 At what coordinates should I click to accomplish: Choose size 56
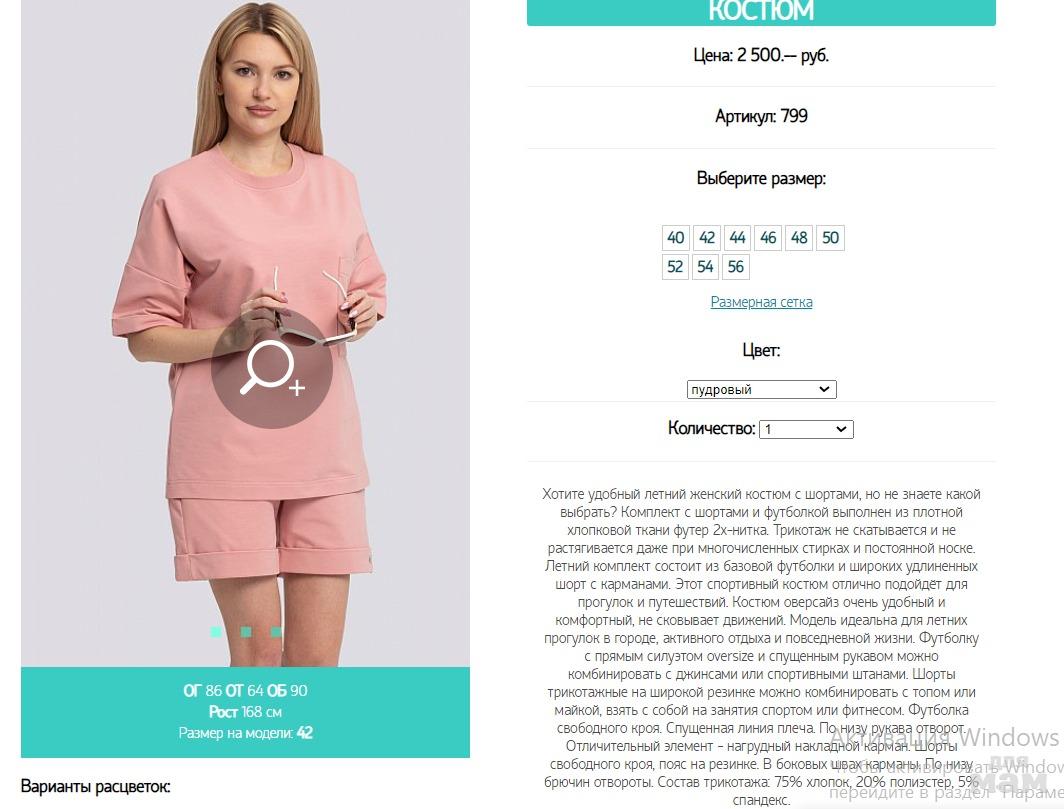[x=736, y=267]
